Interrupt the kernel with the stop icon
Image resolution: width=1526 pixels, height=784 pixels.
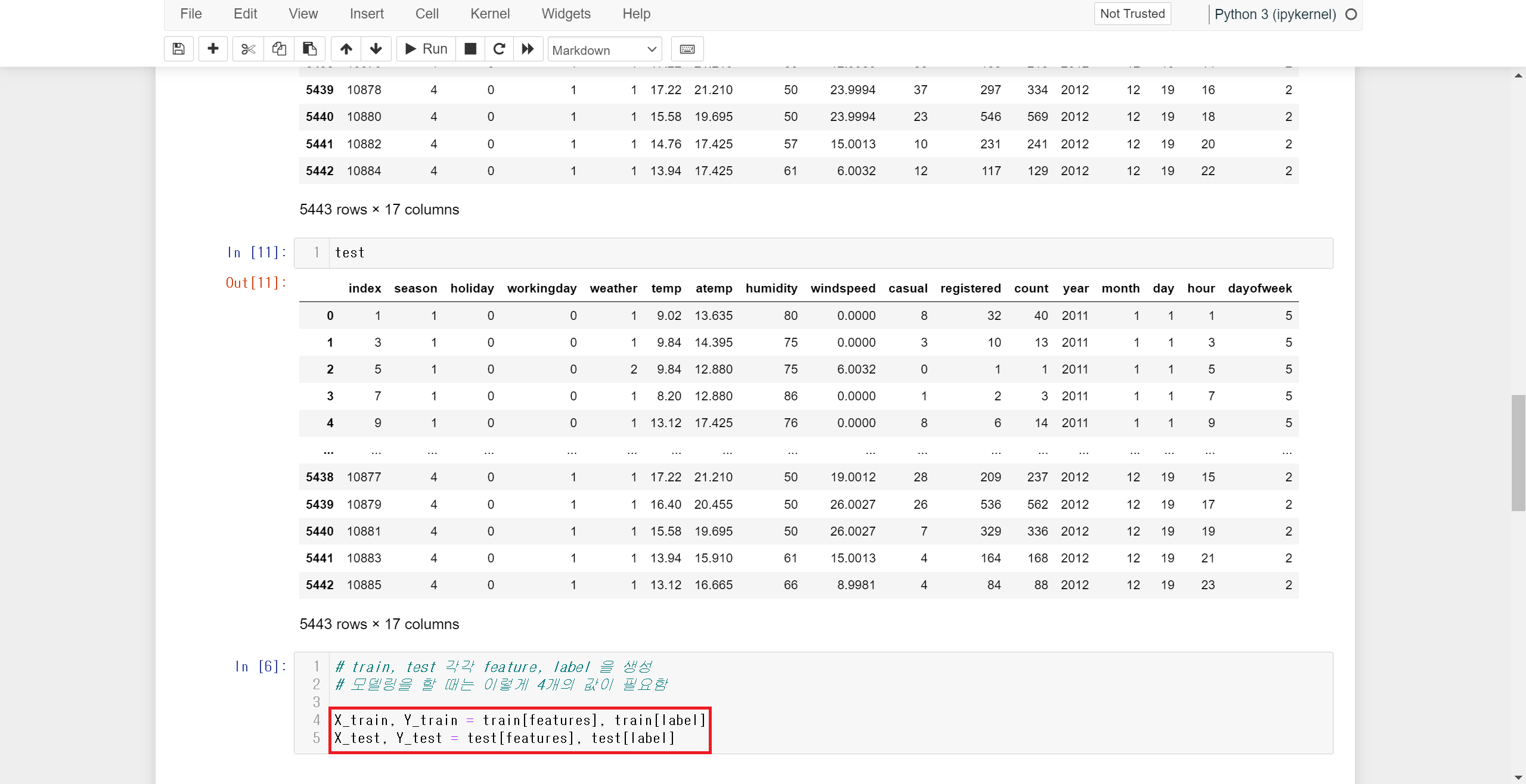pos(470,49)
